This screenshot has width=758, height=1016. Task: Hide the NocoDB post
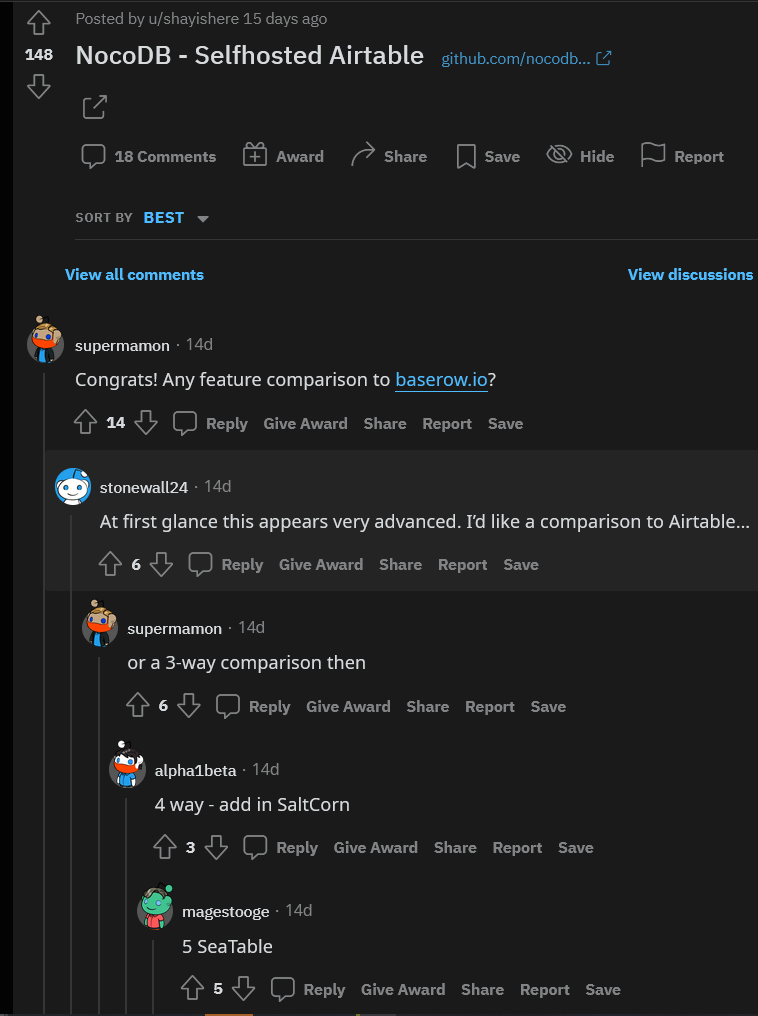point(580,156)
